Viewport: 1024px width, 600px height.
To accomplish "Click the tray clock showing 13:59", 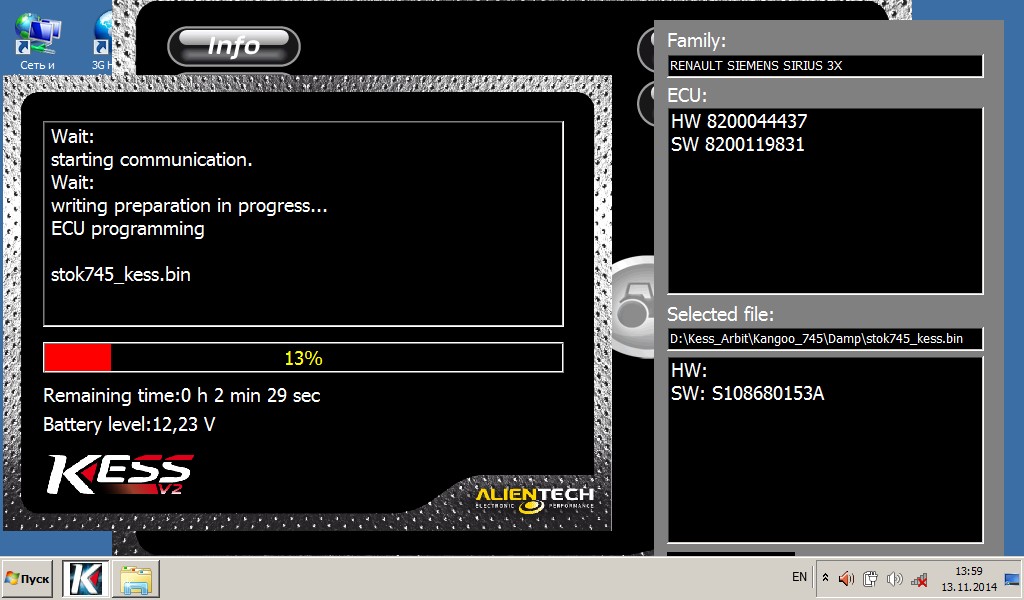I will [968, 579].
